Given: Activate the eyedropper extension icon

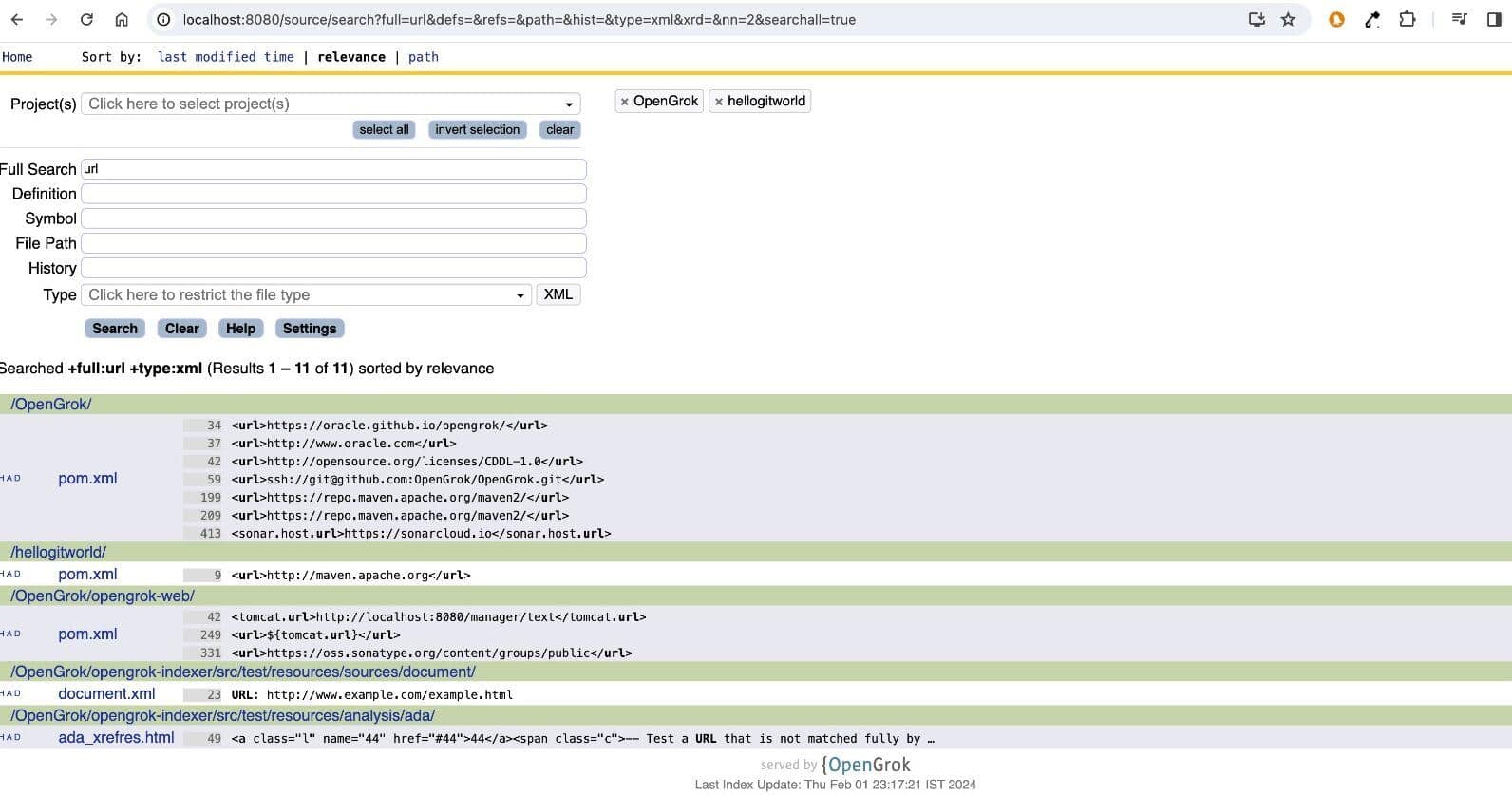Looking at the screenshot, I should 1371,19.
